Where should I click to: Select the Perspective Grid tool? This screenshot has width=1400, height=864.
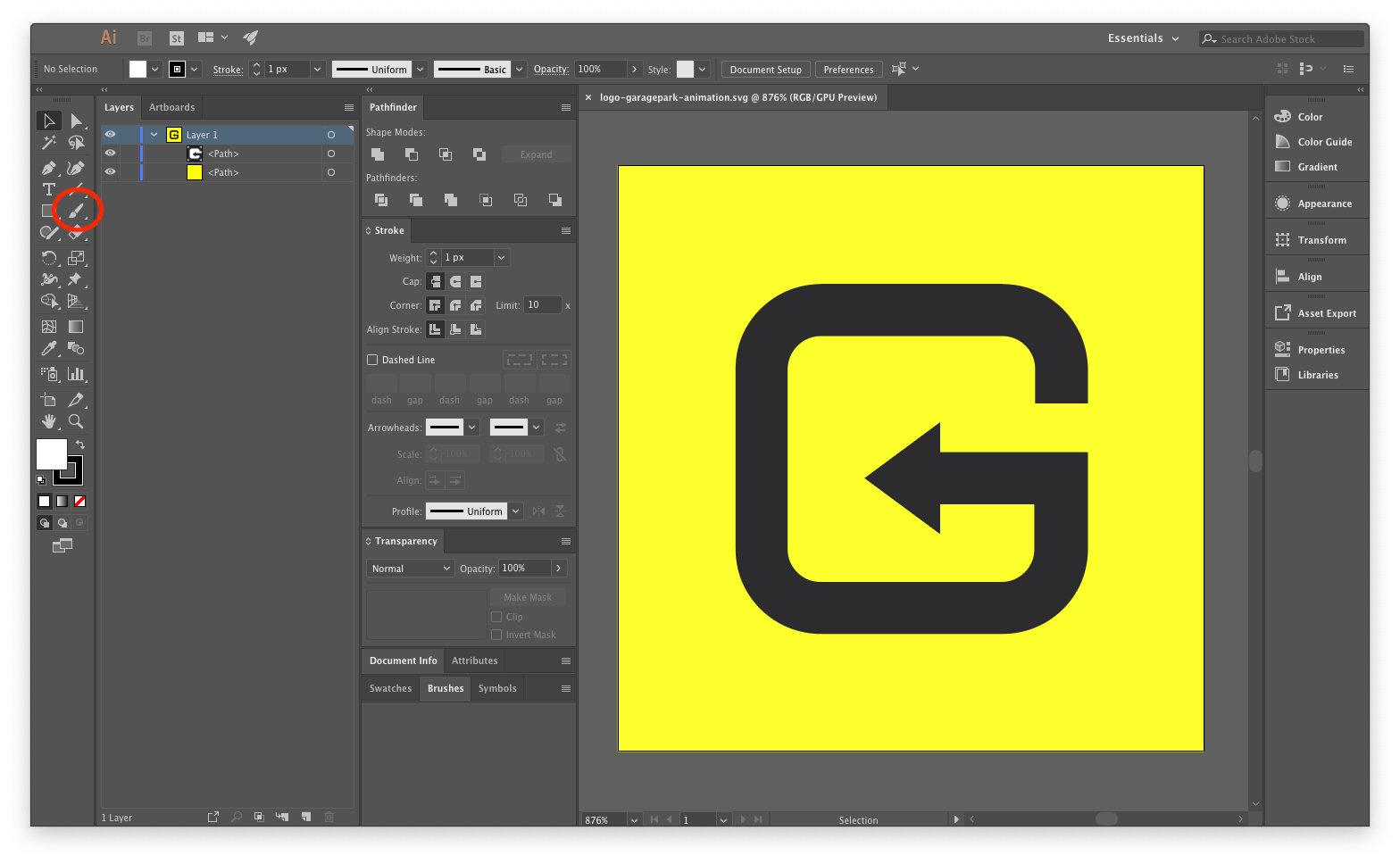(x=76, y=302)
